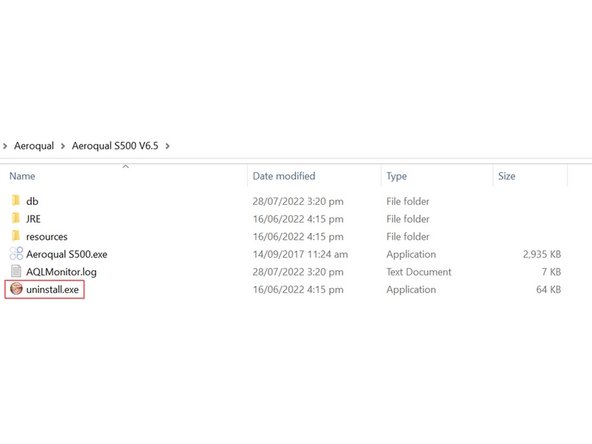Expand chevron after Aeroqual S500 V6.5

point(167,146)
